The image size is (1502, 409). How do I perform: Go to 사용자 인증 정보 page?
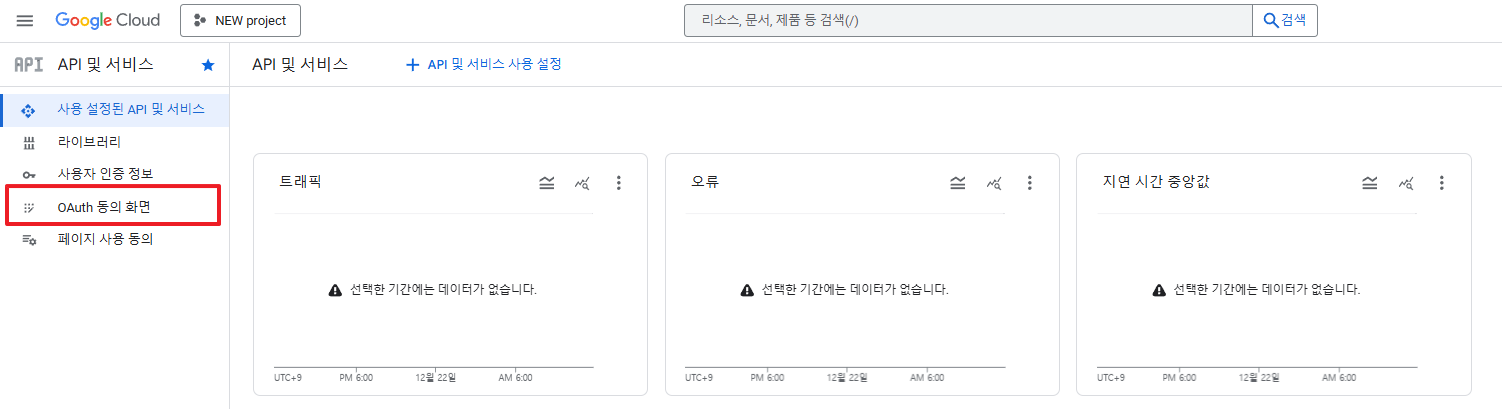pos(105,174)
